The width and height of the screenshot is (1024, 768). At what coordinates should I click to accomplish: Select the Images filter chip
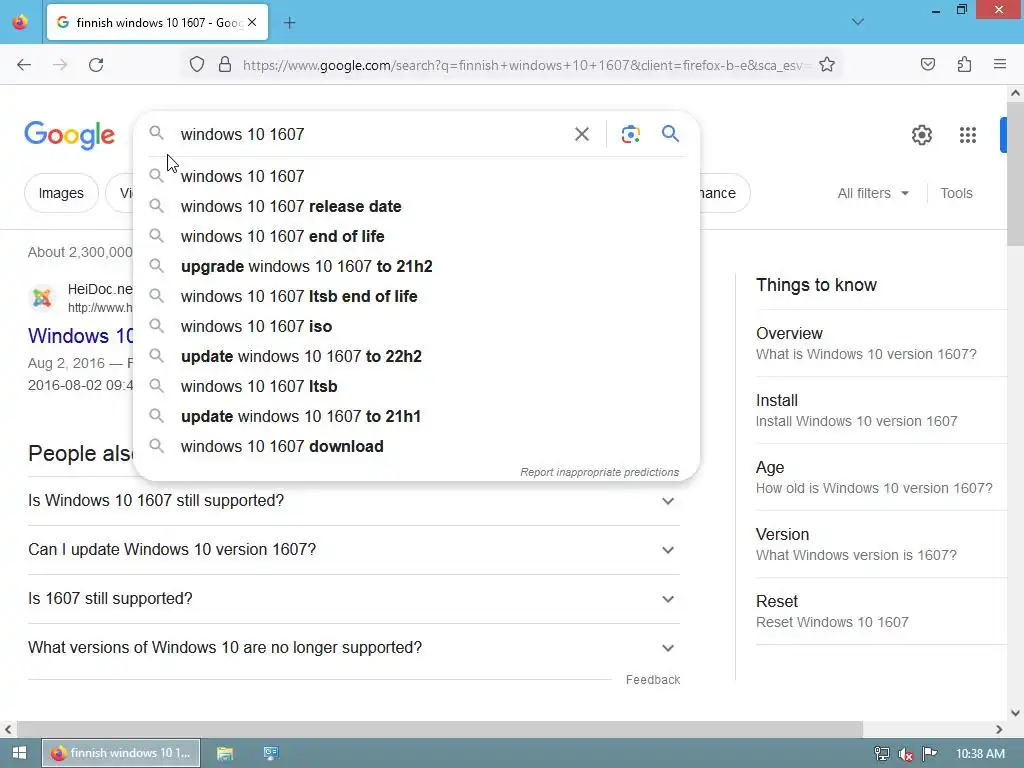[x=61, y=193]
